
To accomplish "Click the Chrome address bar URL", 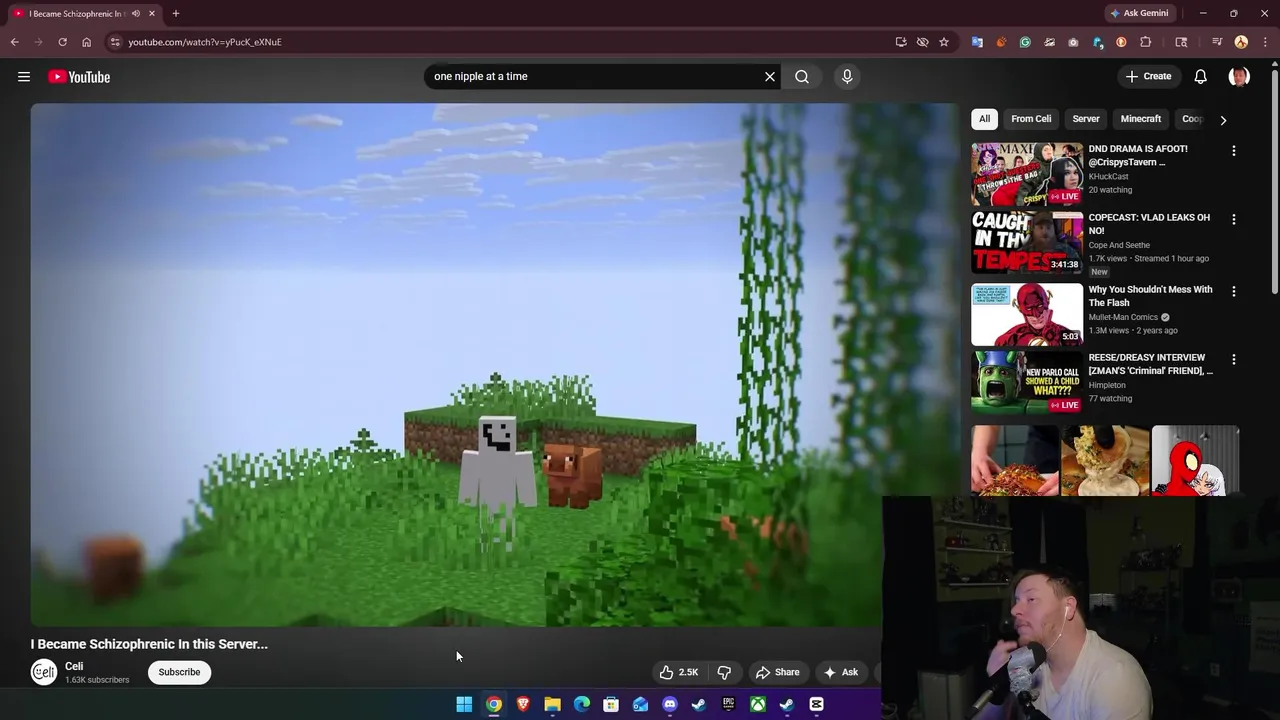I will [205, 42].
